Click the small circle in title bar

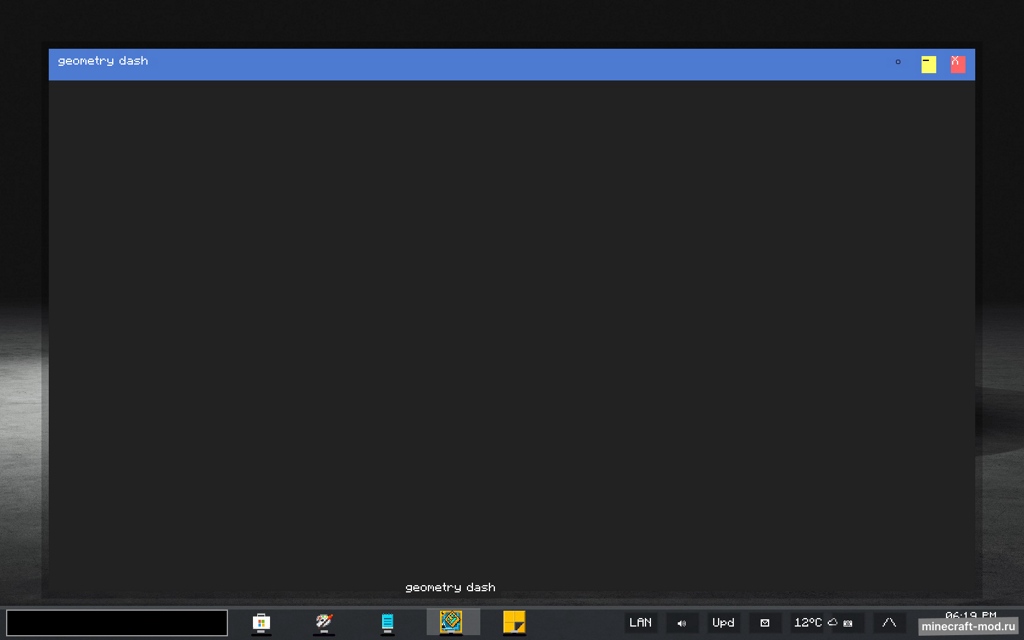pos(898,62)
